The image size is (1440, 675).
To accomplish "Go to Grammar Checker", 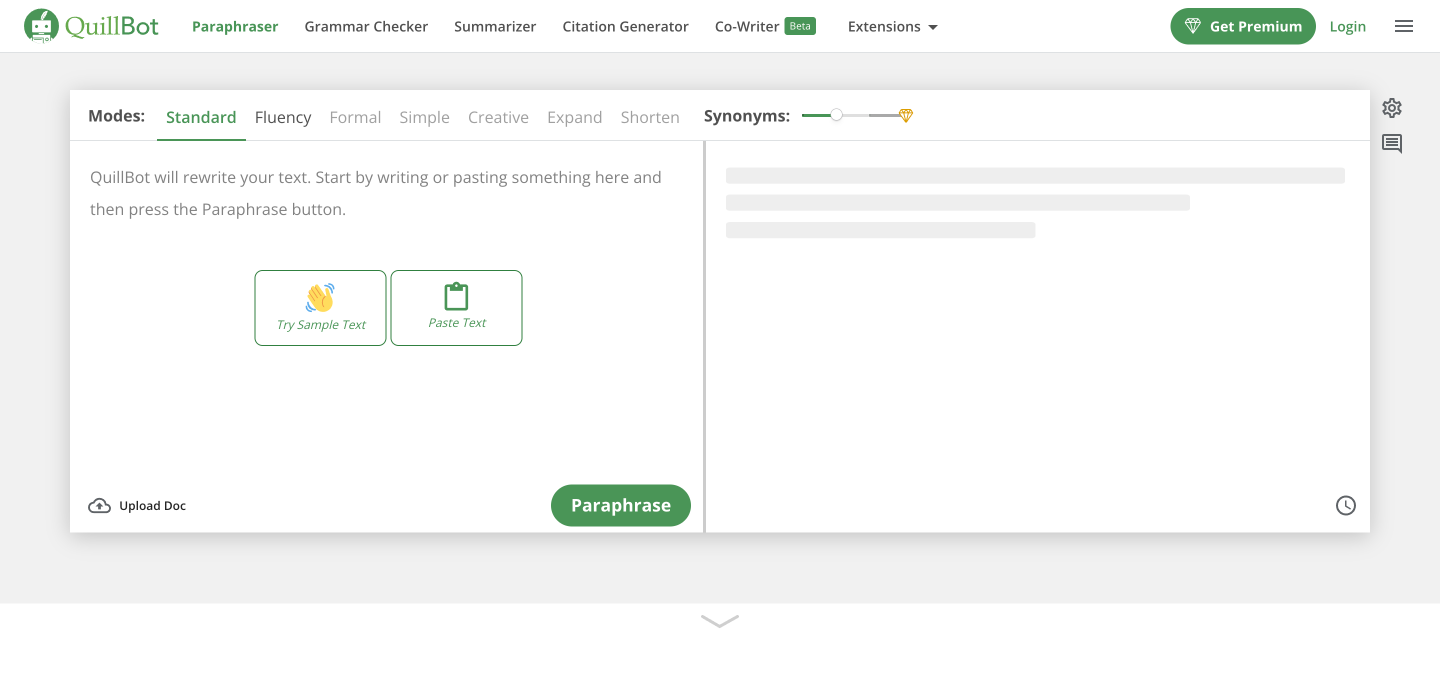I will pos(366,27).
